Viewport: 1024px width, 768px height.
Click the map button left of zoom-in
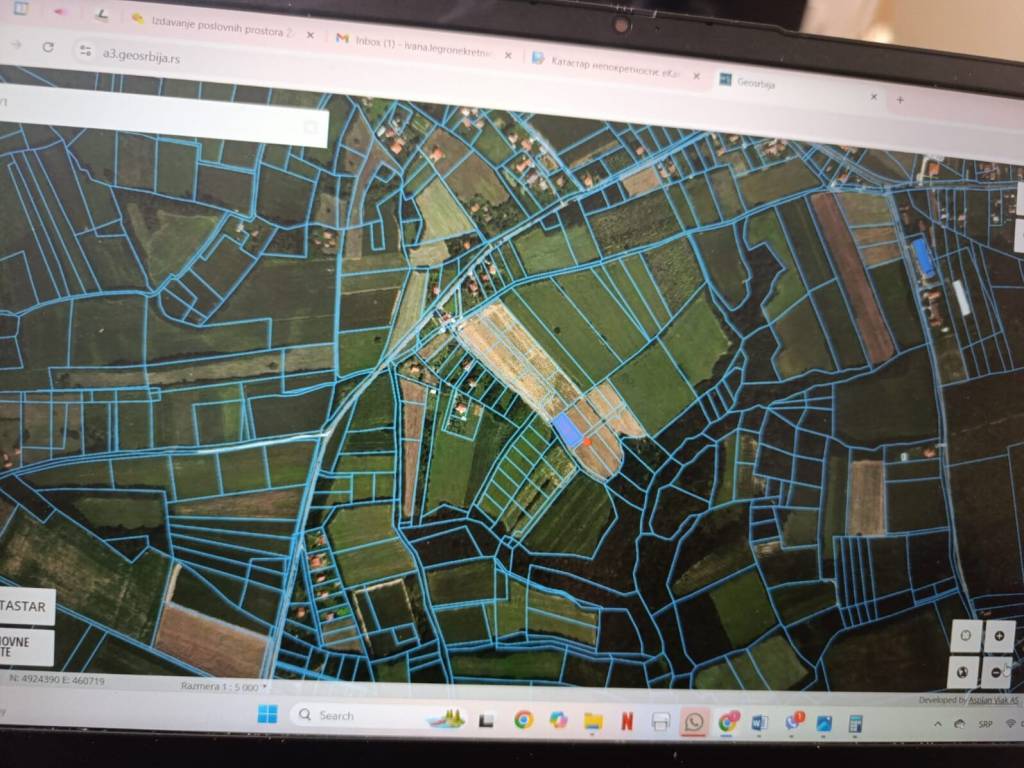click(966, 635)
